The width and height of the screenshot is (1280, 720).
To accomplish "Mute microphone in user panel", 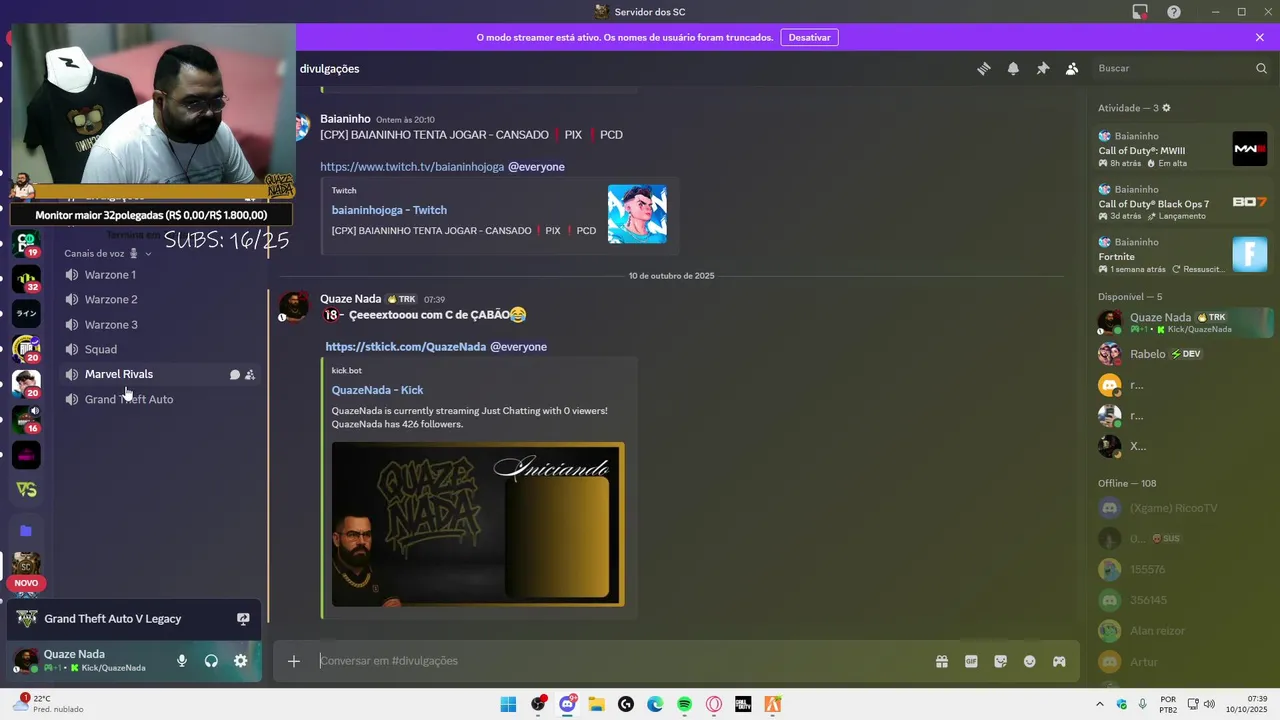I will pos(182,661).
